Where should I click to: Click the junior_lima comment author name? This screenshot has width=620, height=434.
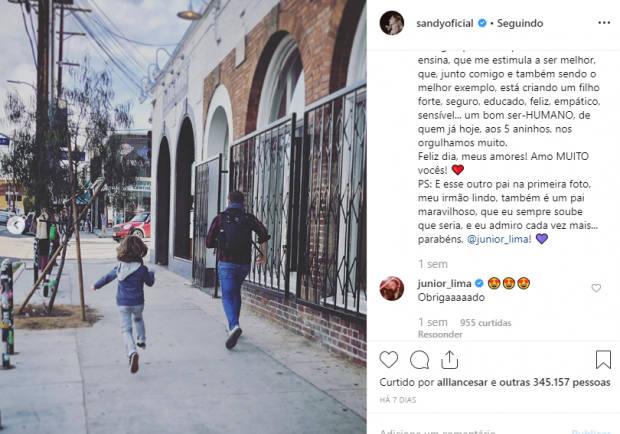tap(444, 283)
